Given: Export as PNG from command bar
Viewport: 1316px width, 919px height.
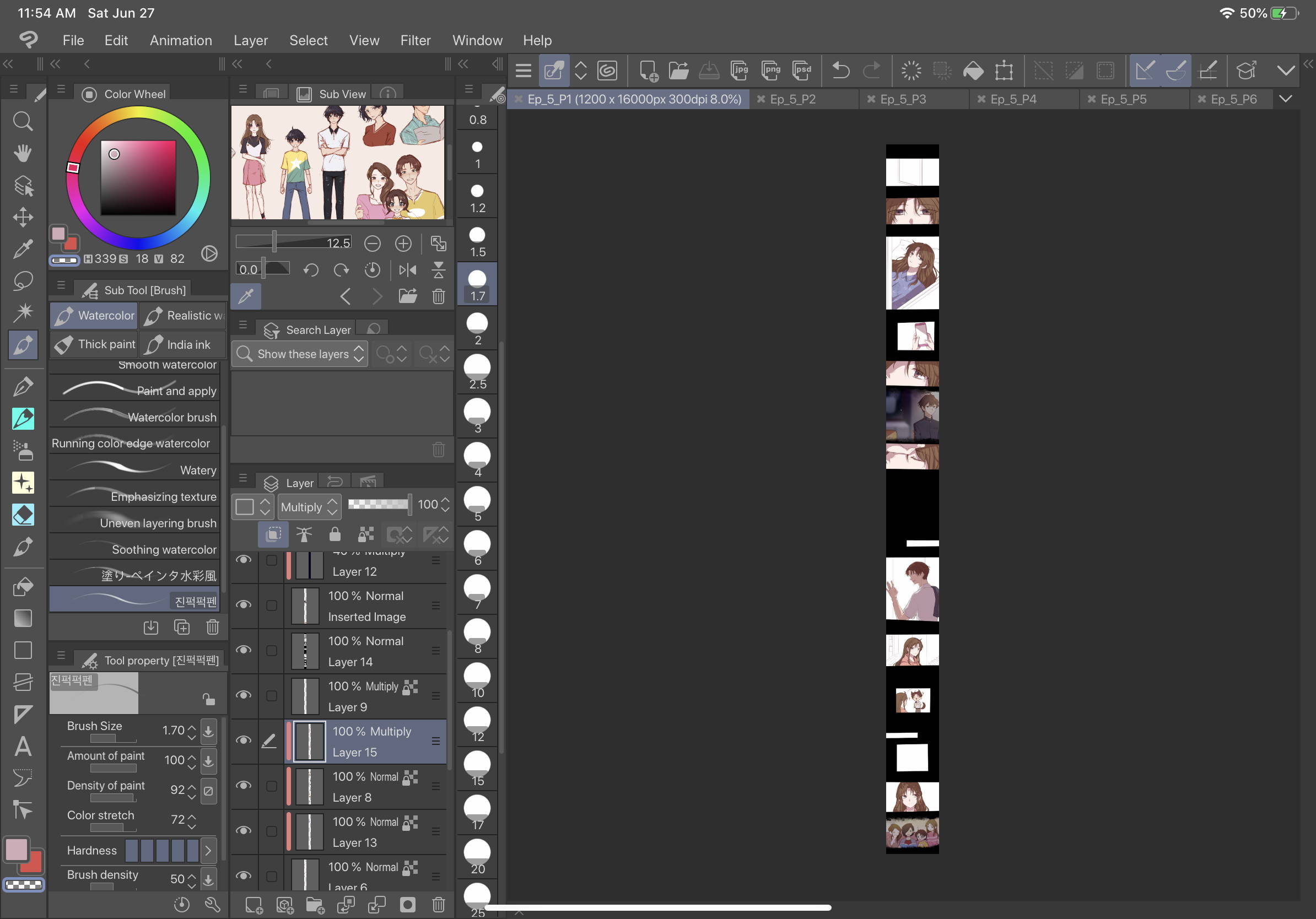Looking at the screenshot, I should 771,71.
